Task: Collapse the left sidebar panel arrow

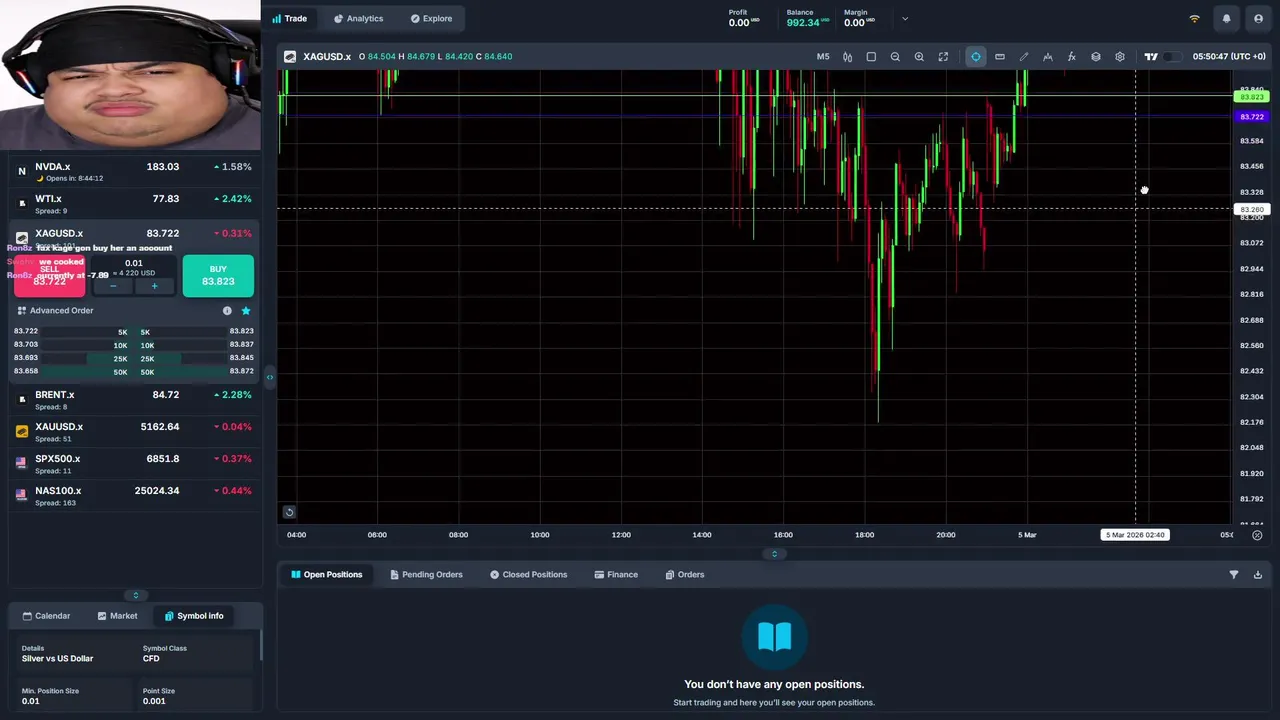Action: (269, 377)
